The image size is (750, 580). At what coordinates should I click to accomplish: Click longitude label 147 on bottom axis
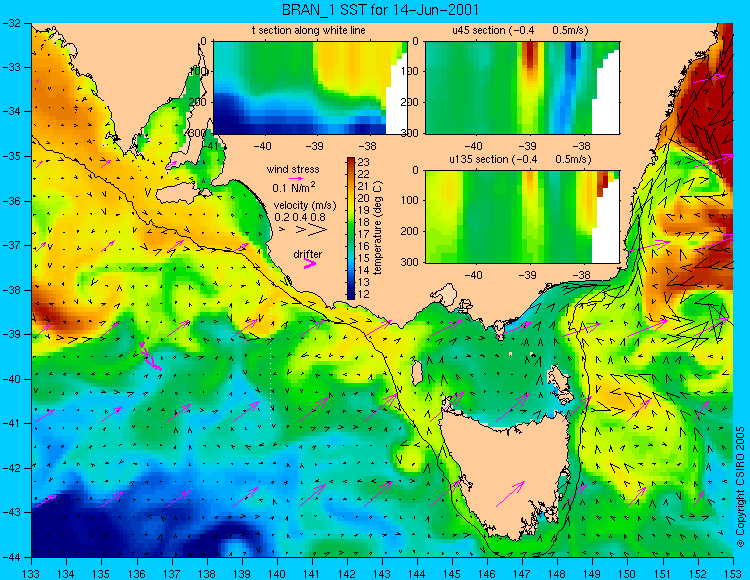point(522,573)
